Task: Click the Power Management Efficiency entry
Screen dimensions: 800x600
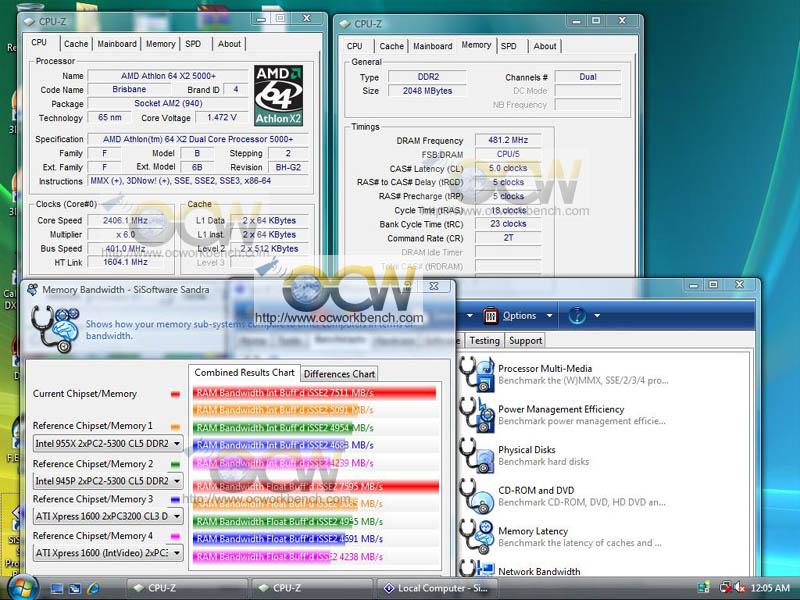Action: [563, 415]
